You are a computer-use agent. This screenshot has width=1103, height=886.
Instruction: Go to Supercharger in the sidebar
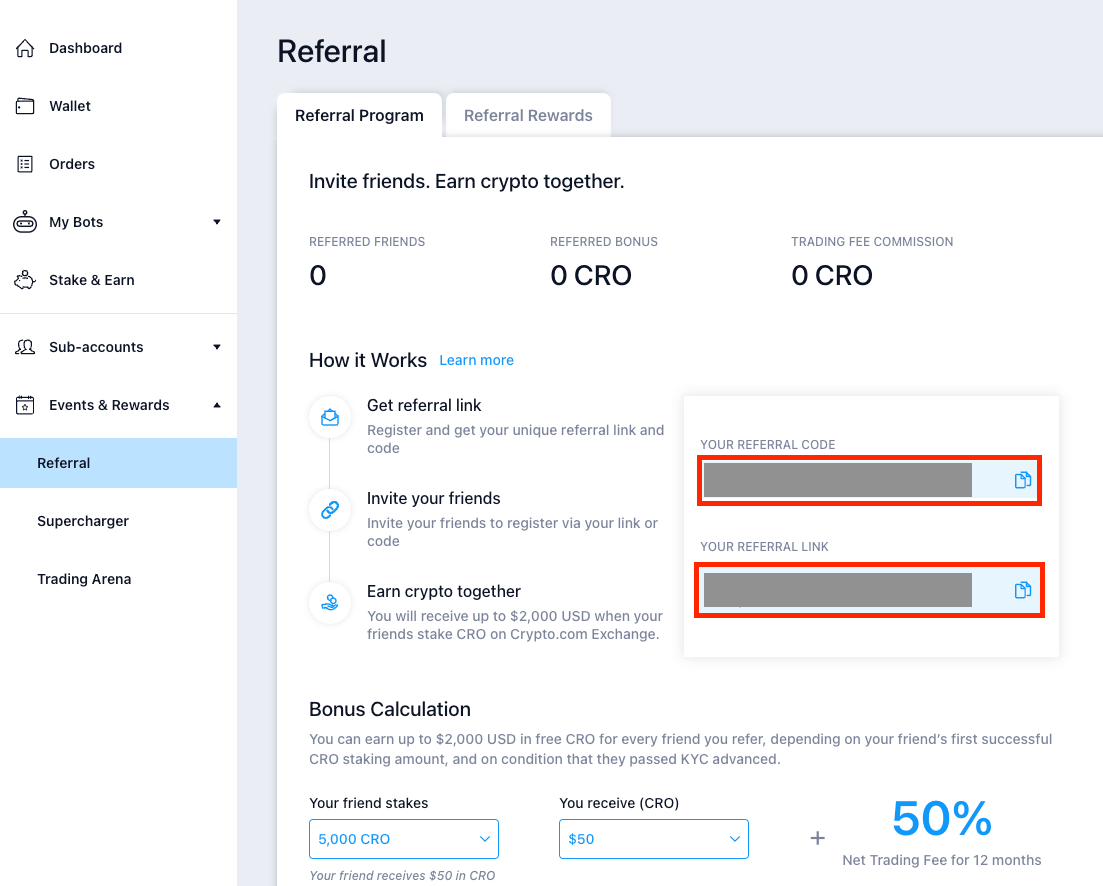coord(83,521)
